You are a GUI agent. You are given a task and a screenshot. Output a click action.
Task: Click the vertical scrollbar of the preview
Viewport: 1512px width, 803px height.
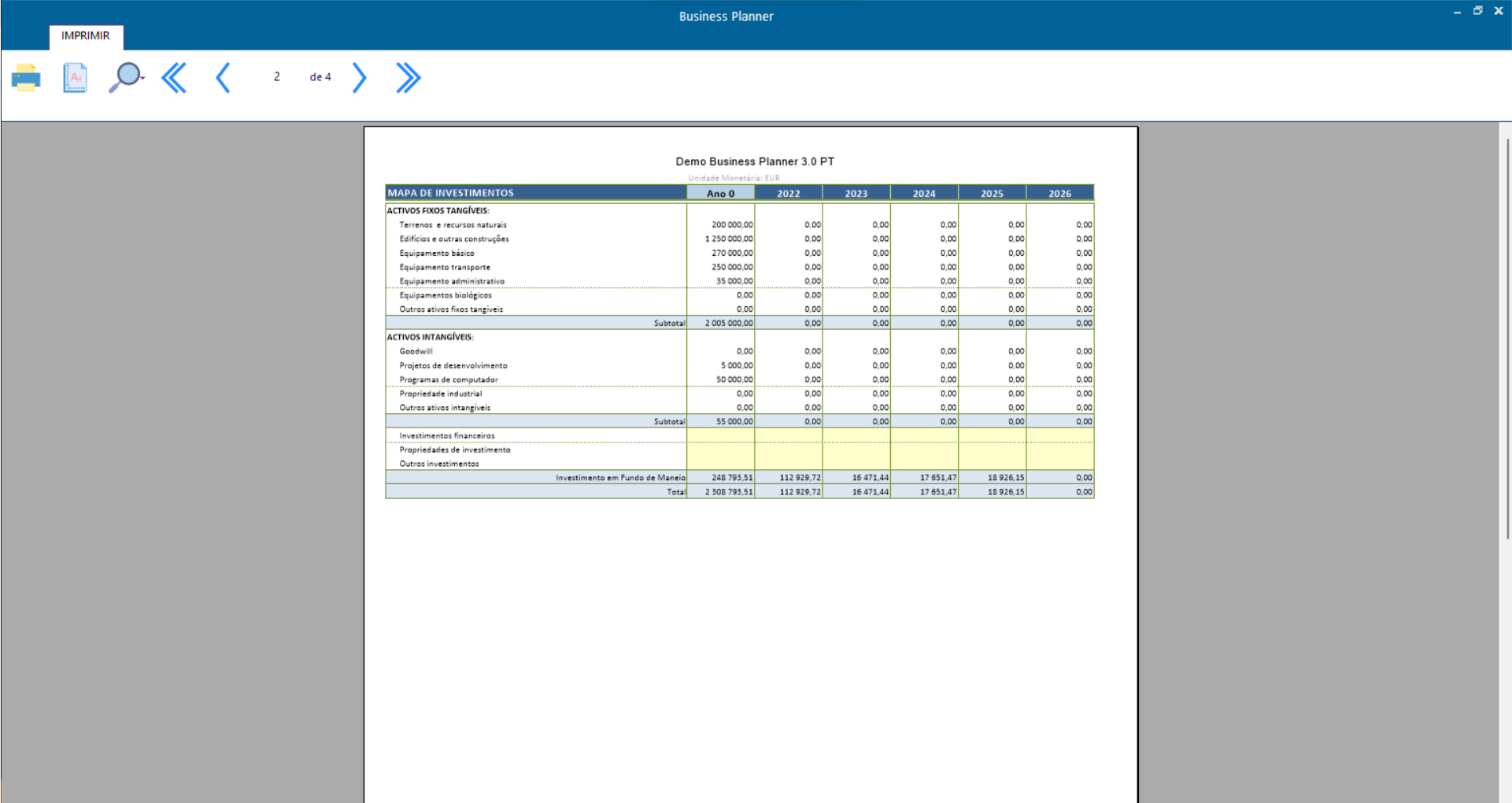[x=1506, y=339]
